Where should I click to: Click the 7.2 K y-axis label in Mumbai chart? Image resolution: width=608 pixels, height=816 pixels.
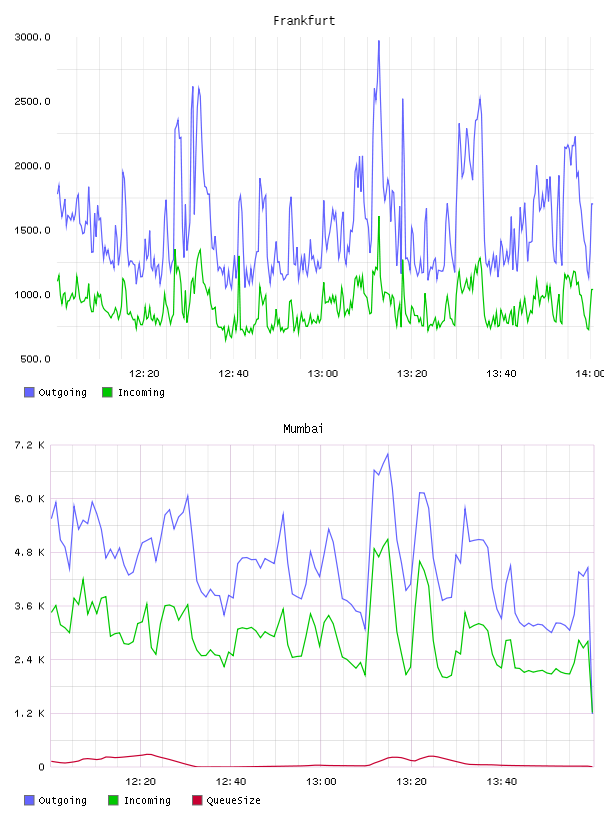tap(30, 445)
